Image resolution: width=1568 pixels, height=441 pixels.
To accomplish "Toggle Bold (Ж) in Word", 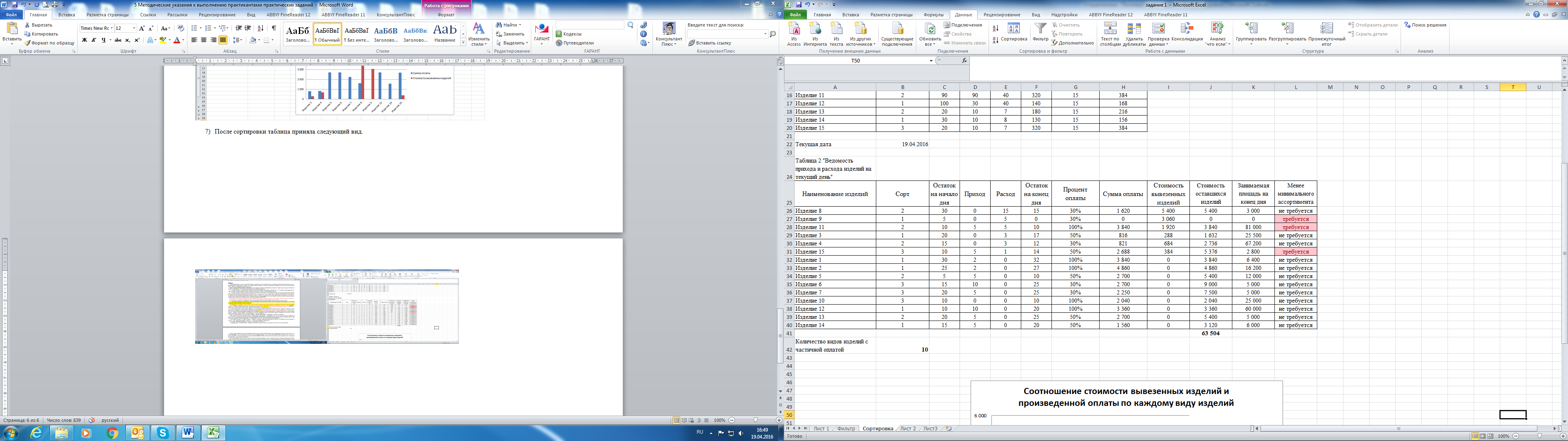I will click(x=84, y=40).
